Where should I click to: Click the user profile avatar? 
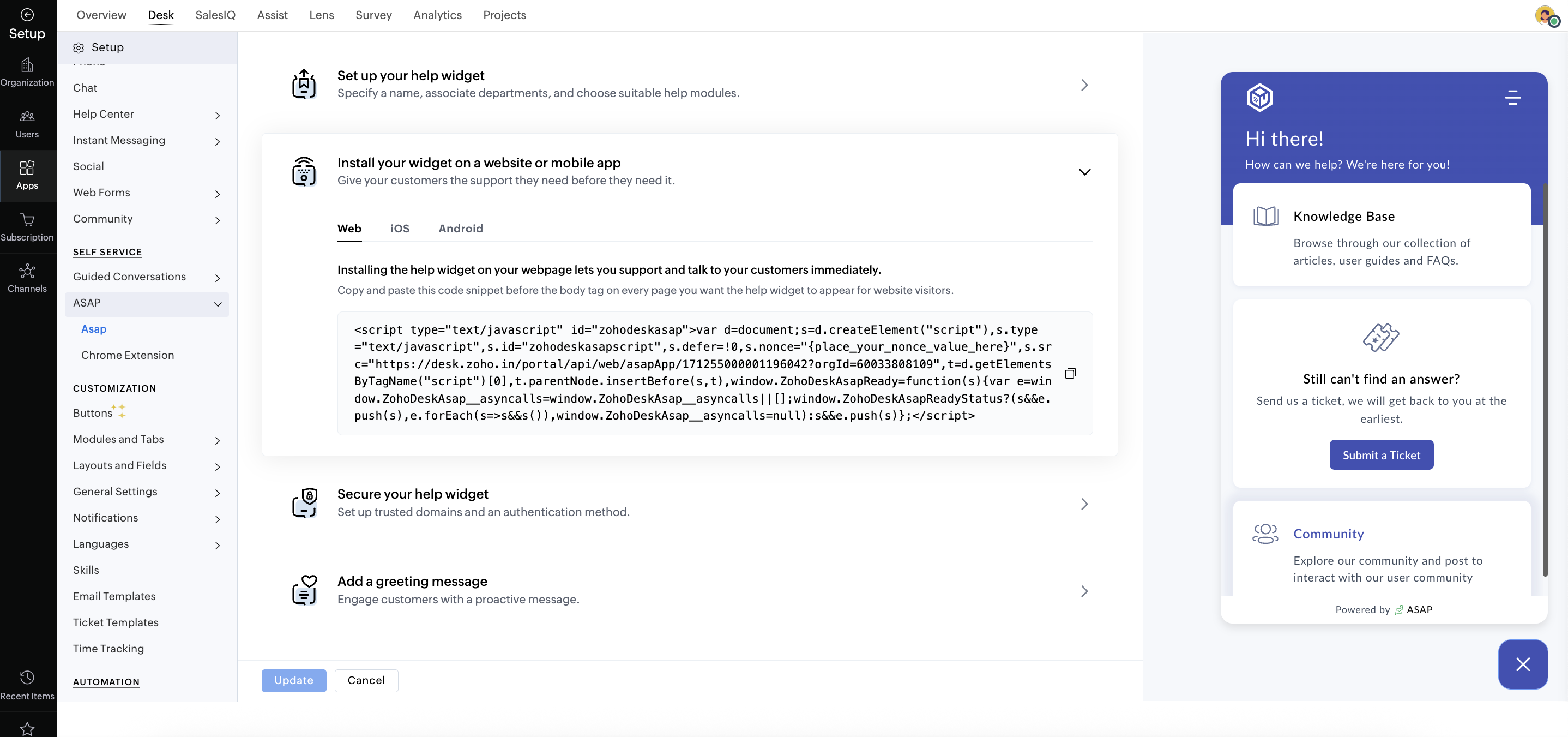[1546, 15]
